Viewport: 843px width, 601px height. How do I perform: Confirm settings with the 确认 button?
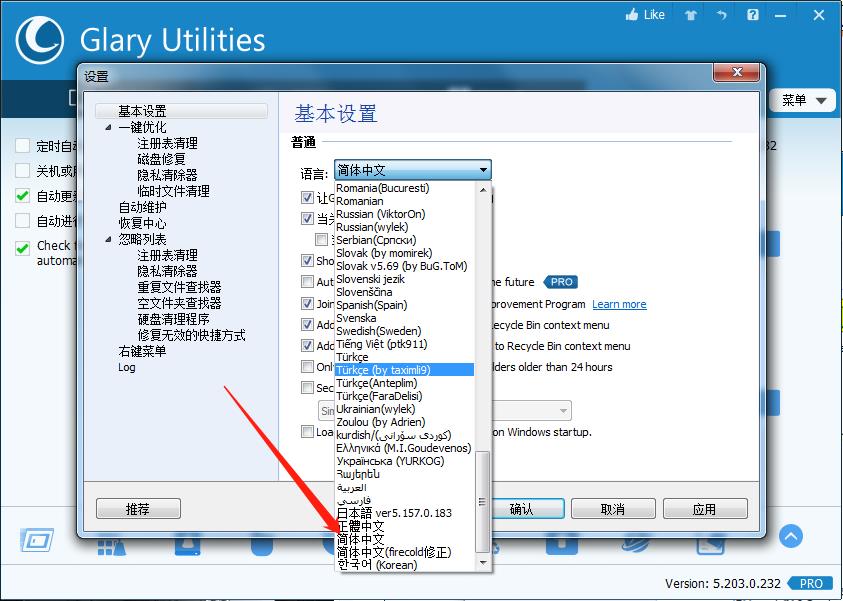pos(520,509)
